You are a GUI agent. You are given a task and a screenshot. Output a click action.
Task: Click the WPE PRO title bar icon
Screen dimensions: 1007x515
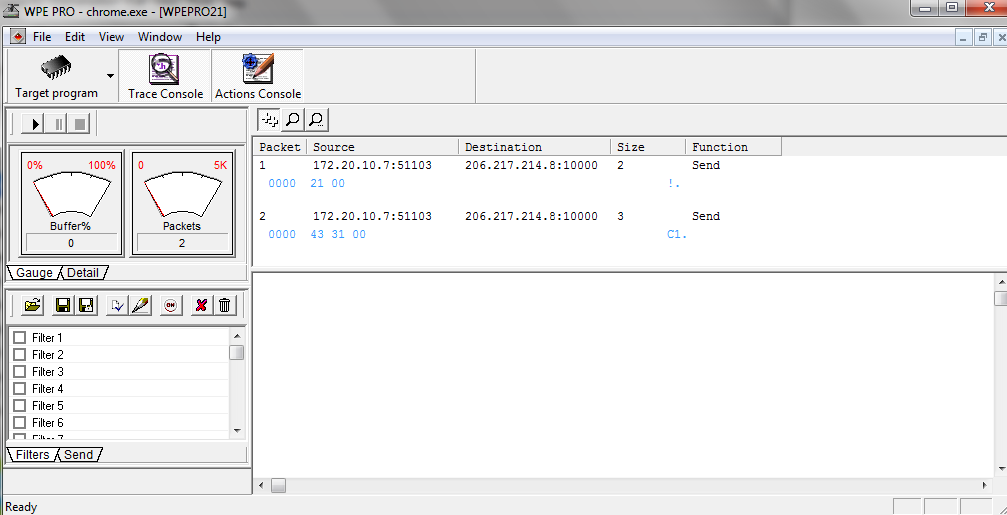pos(11,10)
